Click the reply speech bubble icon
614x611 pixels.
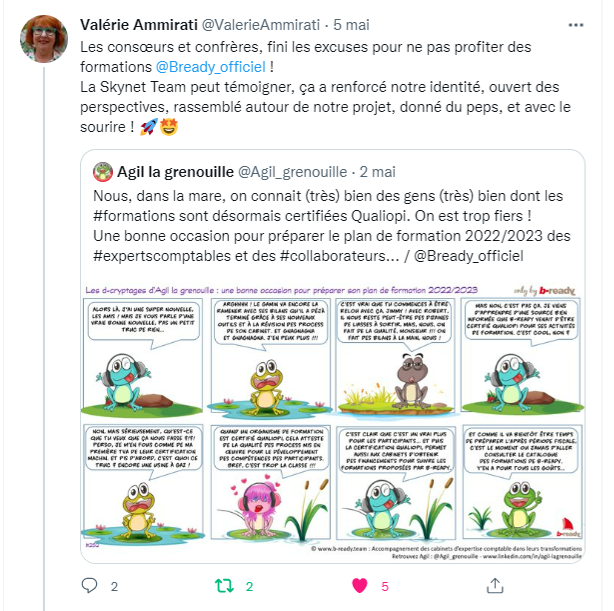[x=89, y=586]
